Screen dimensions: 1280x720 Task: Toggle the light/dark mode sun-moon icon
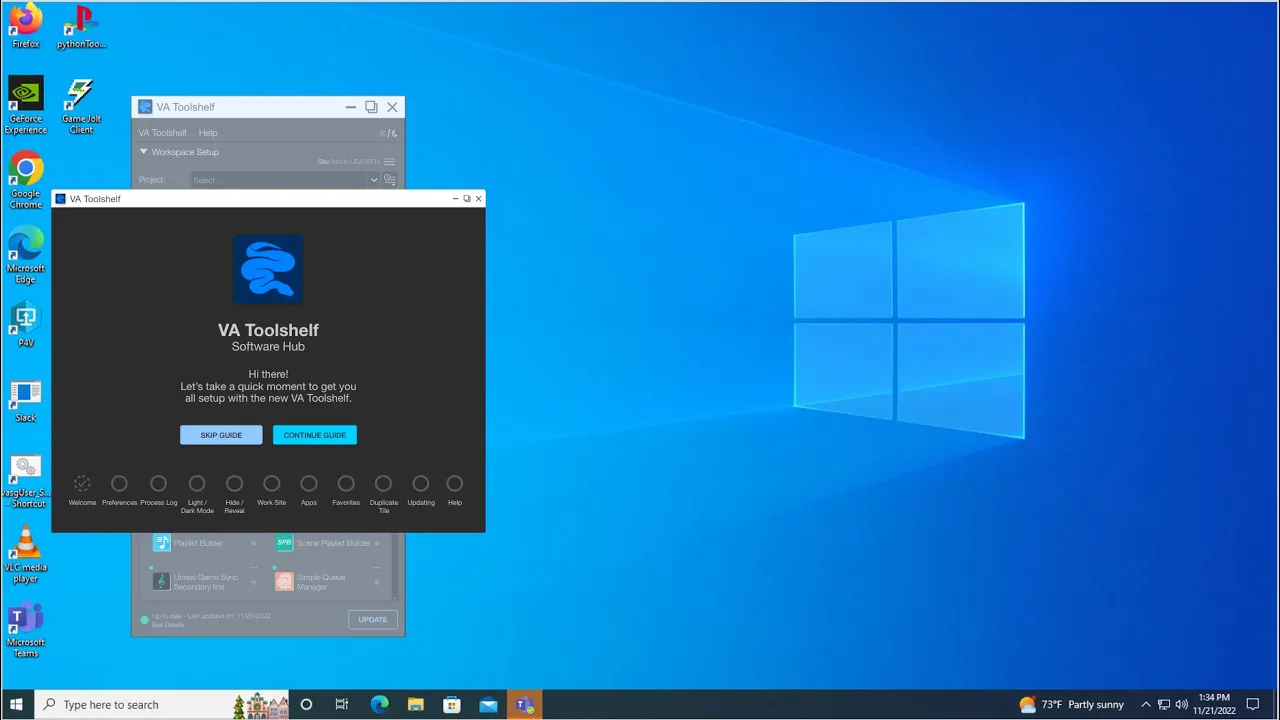tap(388, 133)
